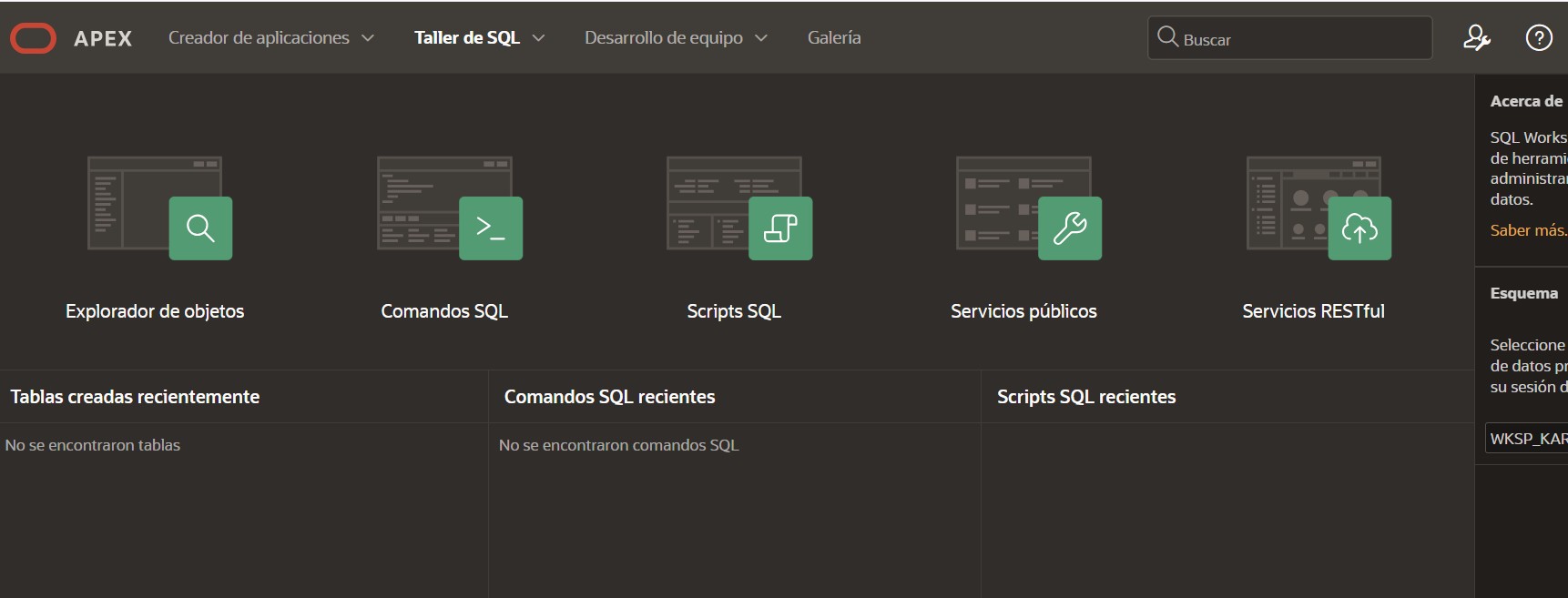
Task: Open the Desarrollo de equipo menu
Action: (664, 38)
